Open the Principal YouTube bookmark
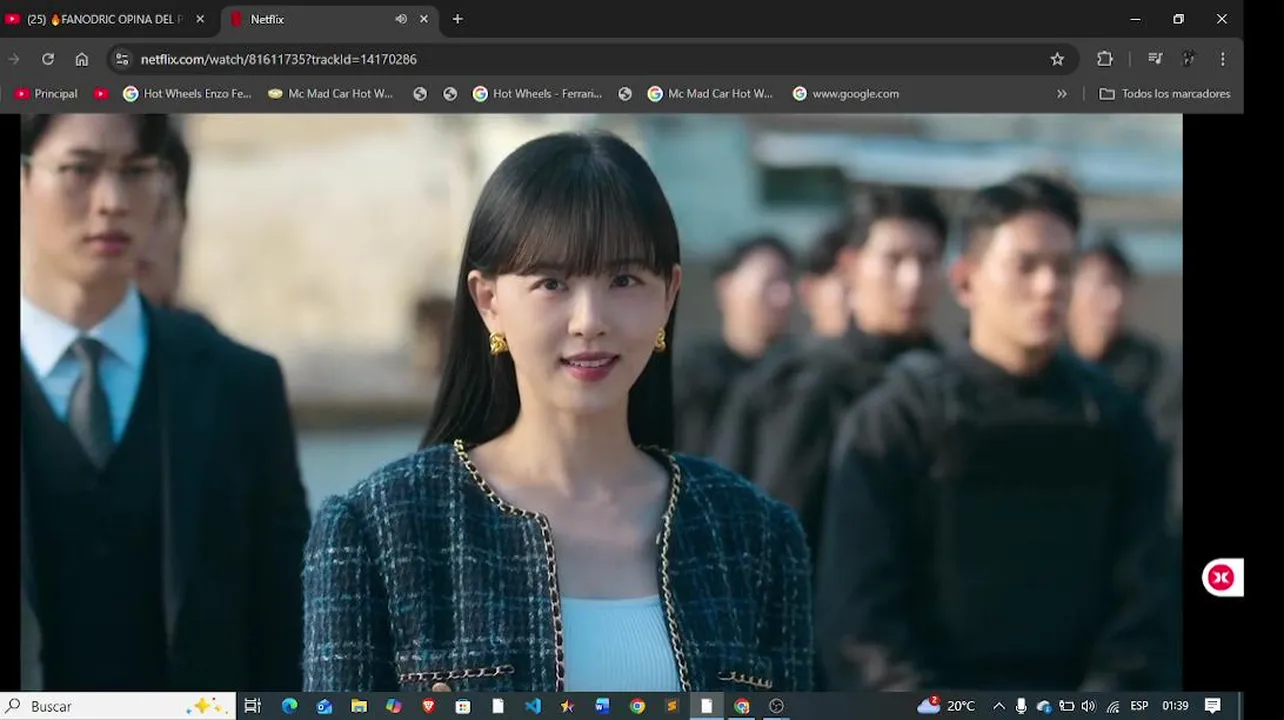This screenshot has width=1284, height=720. pos(46,93)
